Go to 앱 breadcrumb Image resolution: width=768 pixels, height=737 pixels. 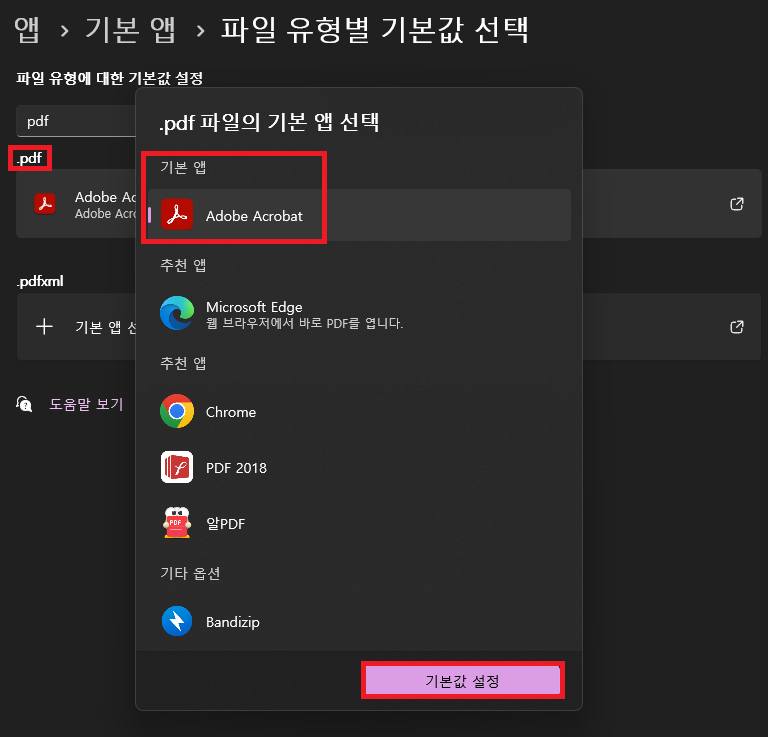click(x=27, y=29)
